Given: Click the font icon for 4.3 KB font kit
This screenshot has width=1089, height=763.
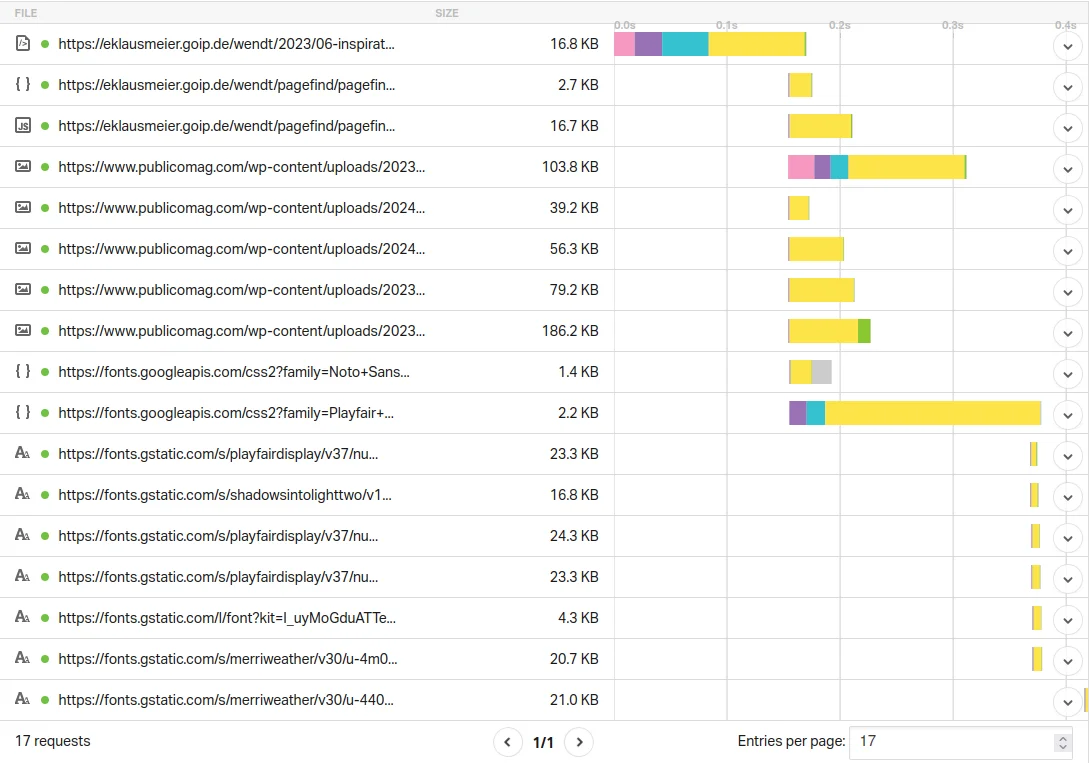Looking at the screenshot, I should 23,618.
